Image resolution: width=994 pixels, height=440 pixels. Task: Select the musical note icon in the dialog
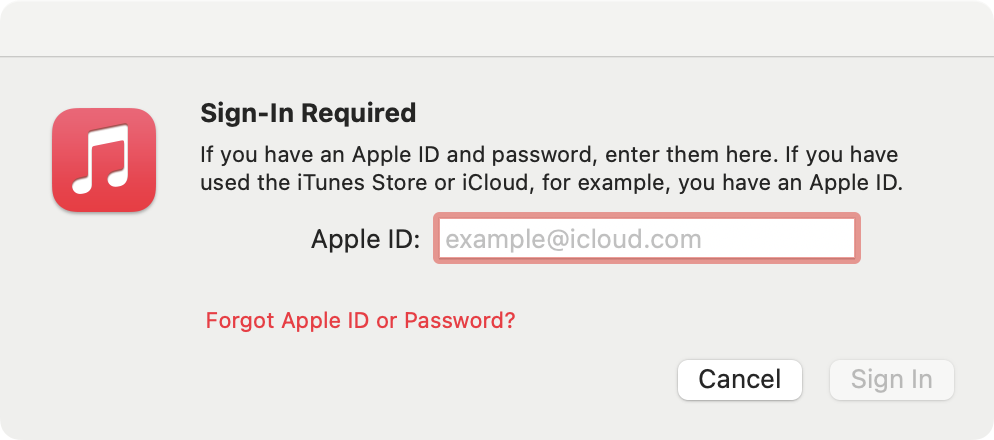tap(104, 161)
